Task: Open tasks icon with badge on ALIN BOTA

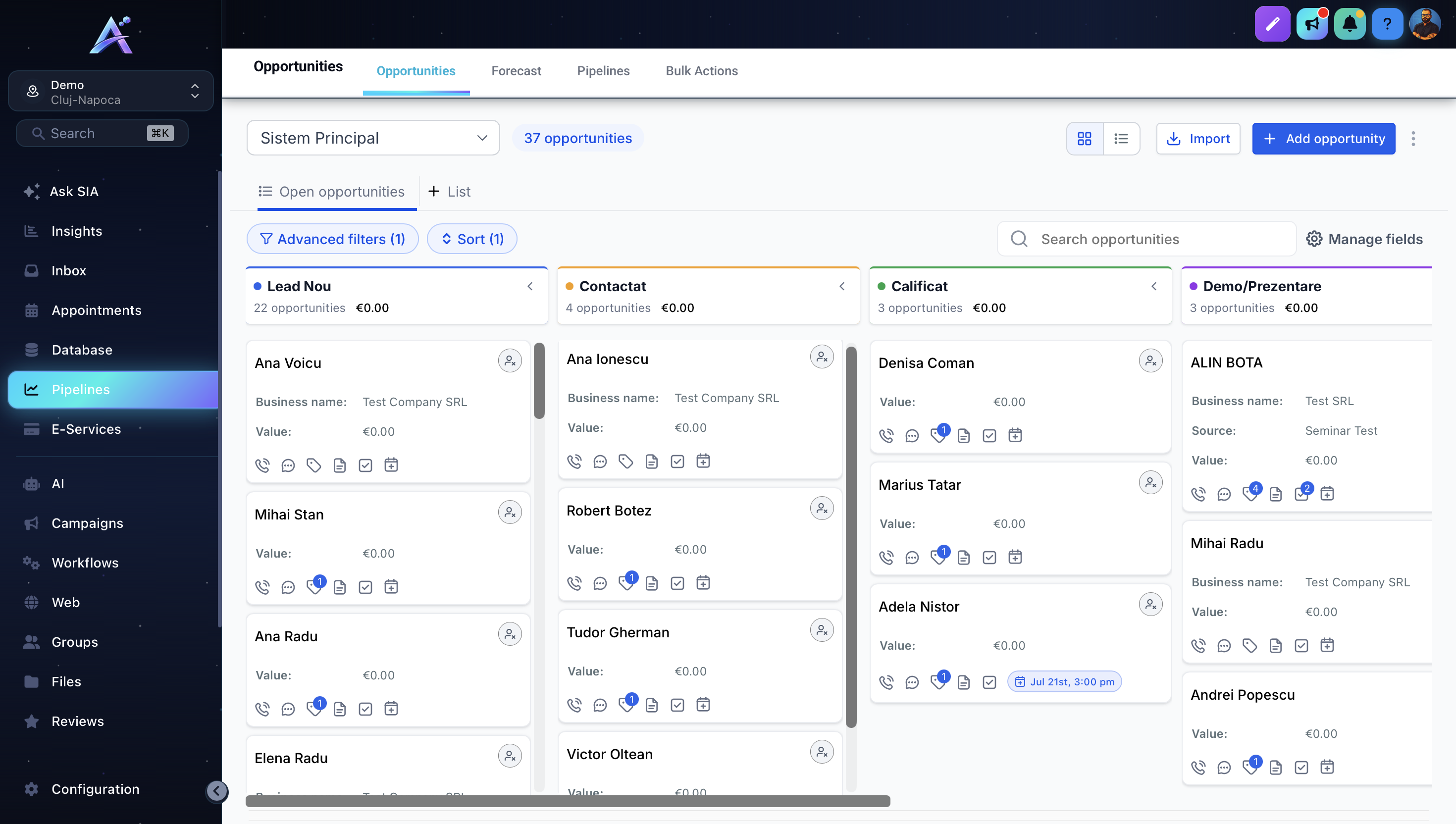Action: [1302, 493]
